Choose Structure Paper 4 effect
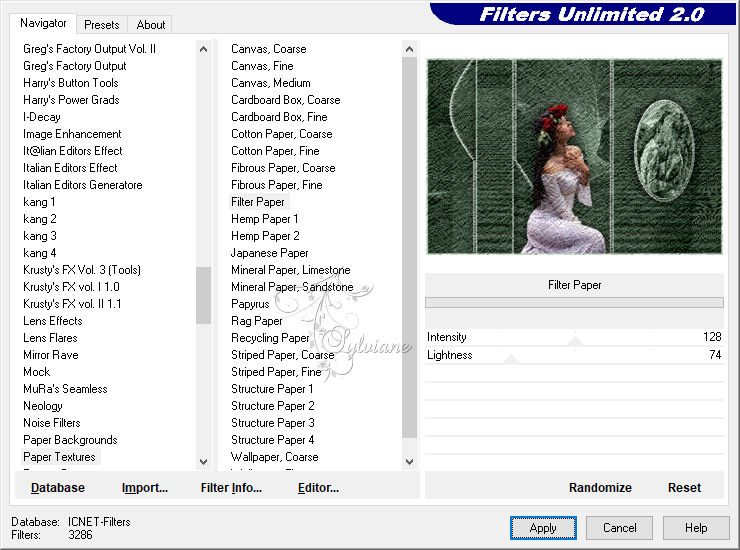This screenshot has height=550, width=740. [x=272, y=440]
